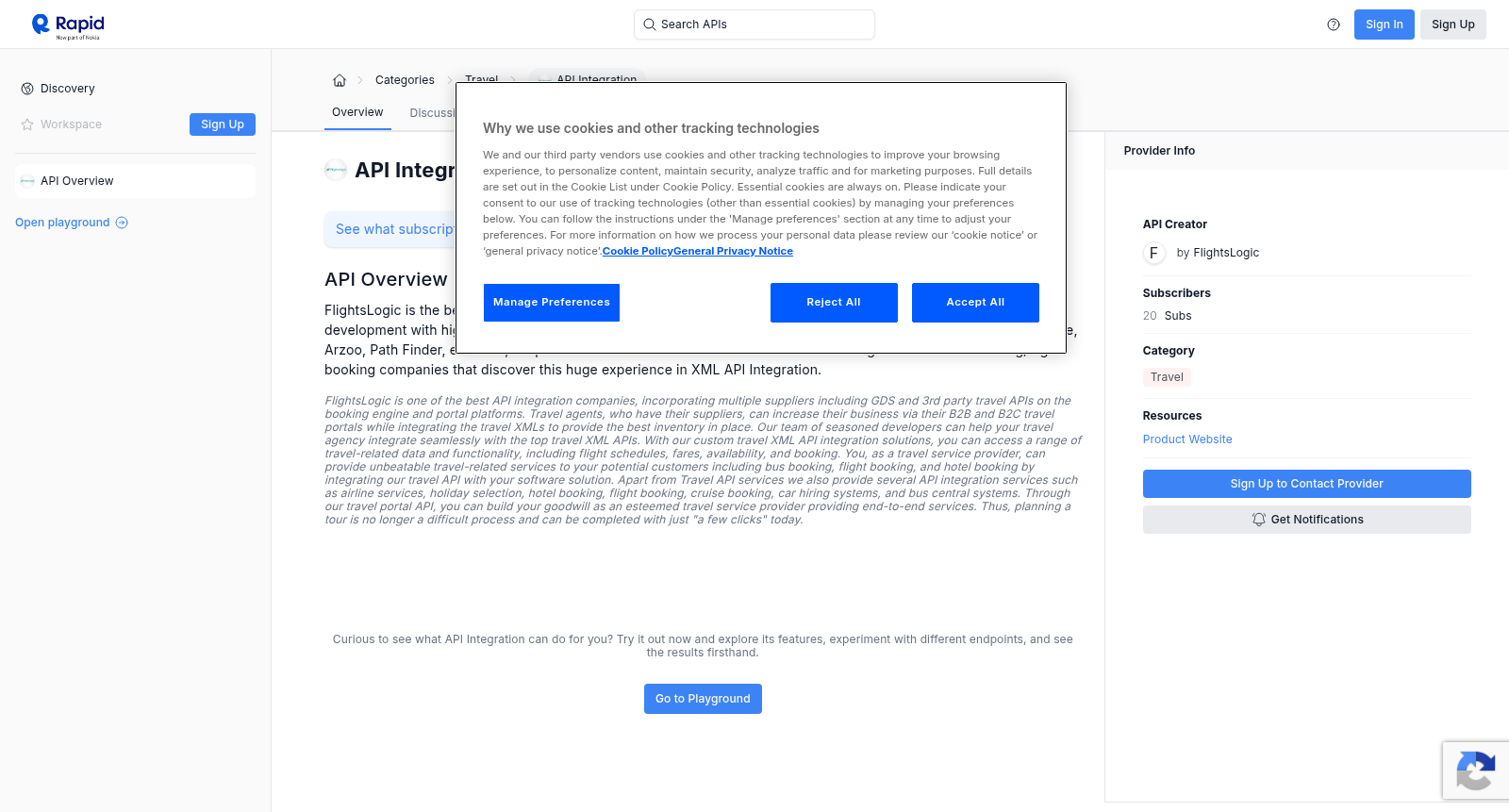The image size is (1509, 812).
Task: Click the Rapid logo
Action: pos(68,25)
